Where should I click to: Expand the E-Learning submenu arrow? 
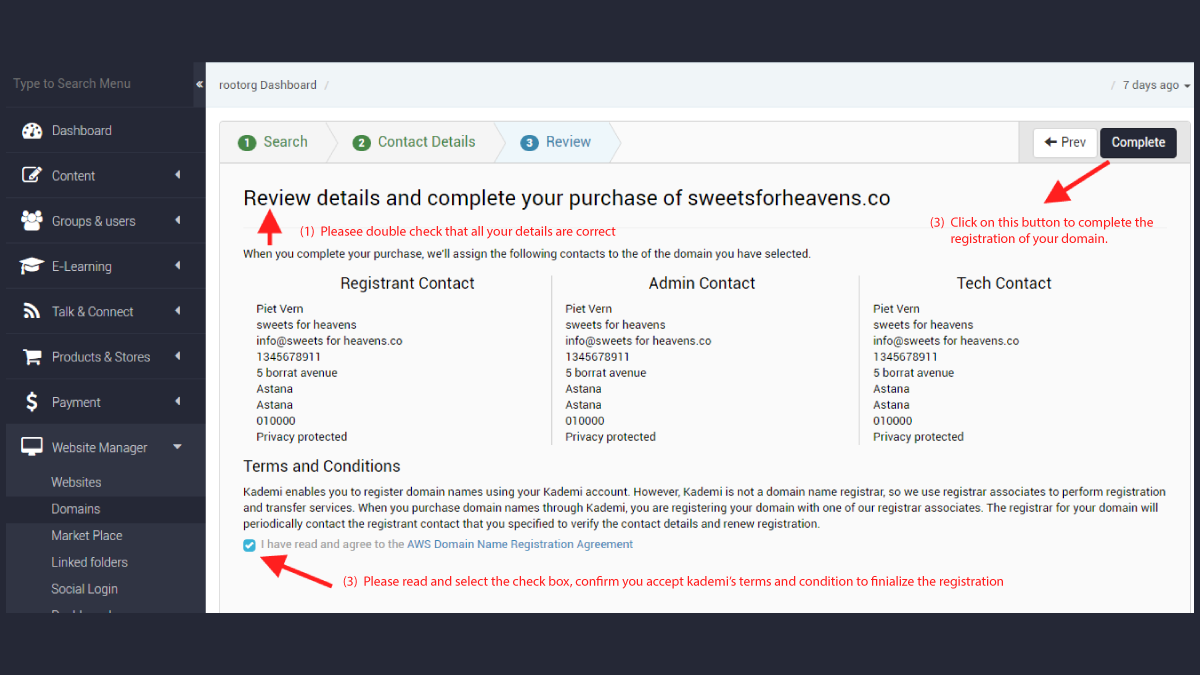pos(178,265)
